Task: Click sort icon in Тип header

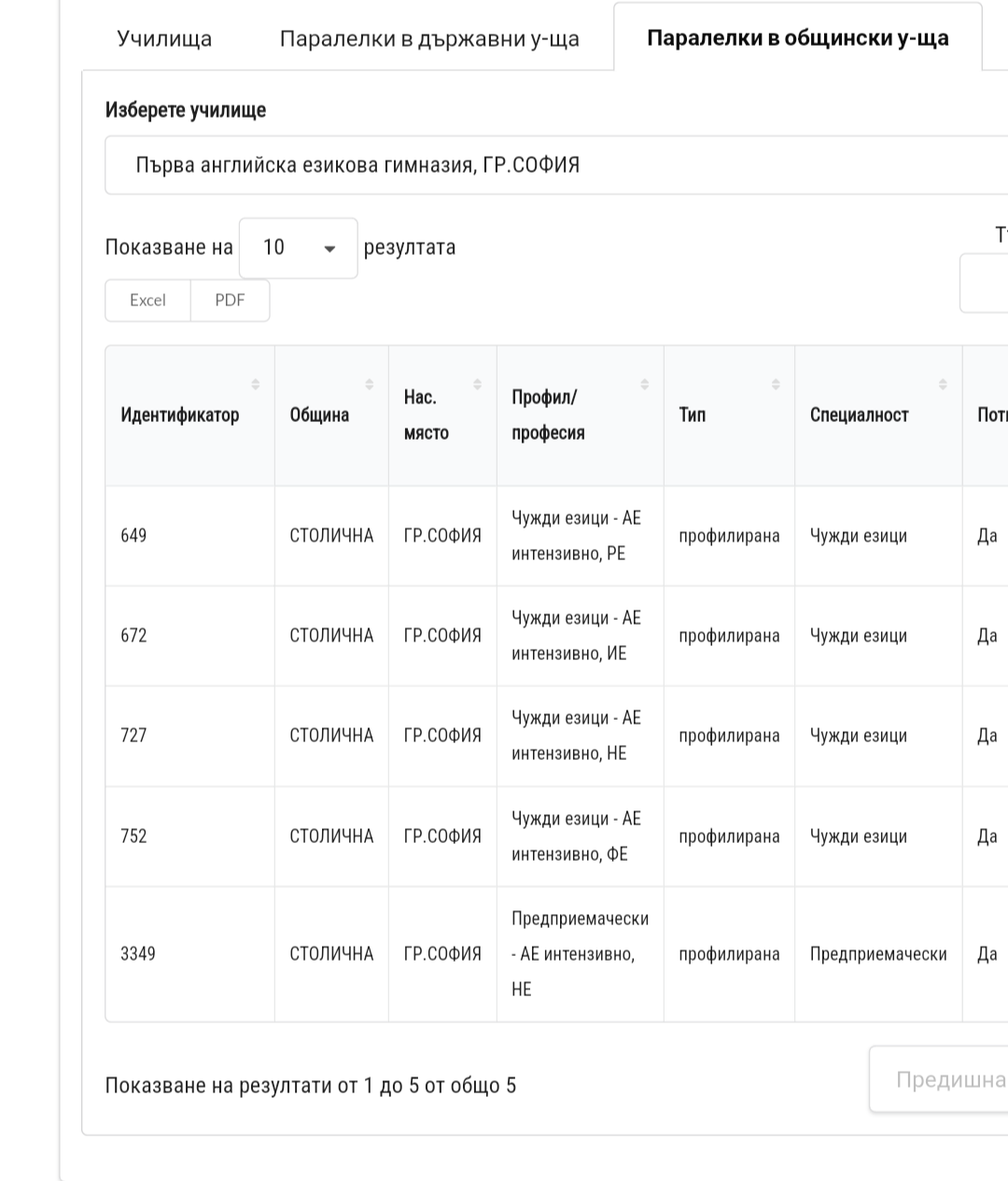Action: pyautogui.click(x=776, y=385)
